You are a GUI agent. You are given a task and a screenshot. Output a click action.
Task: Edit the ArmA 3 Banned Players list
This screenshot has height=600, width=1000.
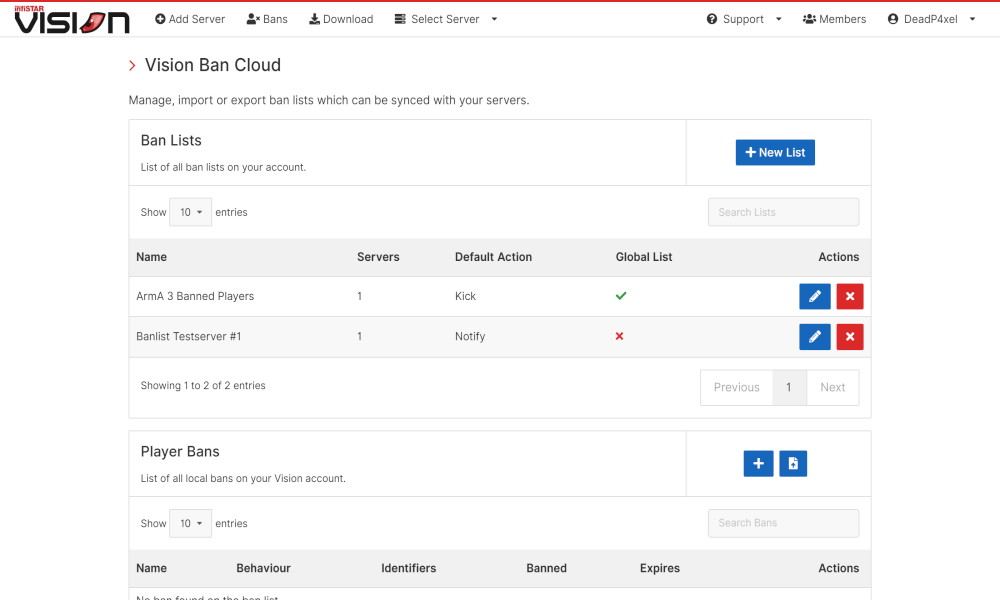815,296
